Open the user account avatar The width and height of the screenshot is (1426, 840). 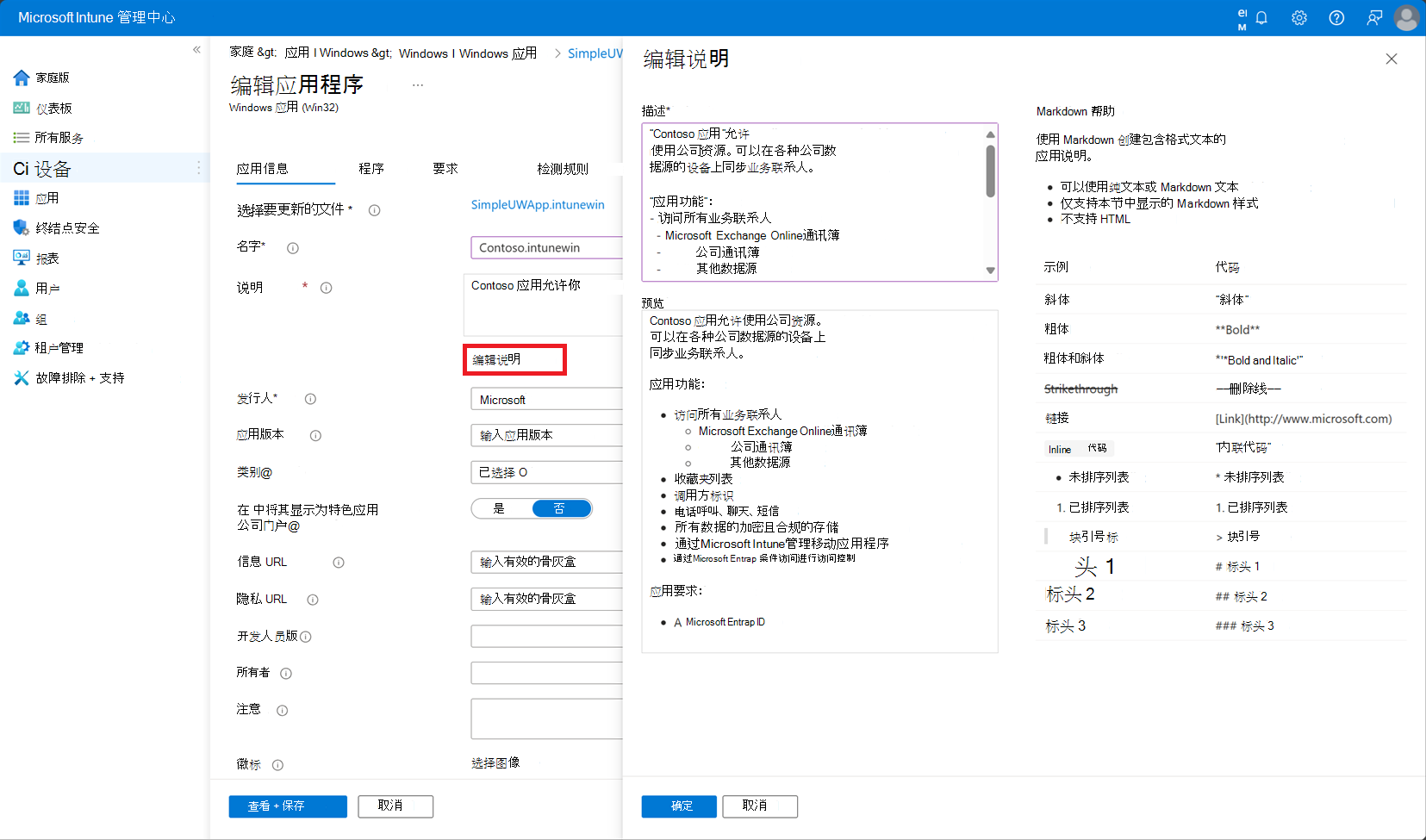[1406, 17]
